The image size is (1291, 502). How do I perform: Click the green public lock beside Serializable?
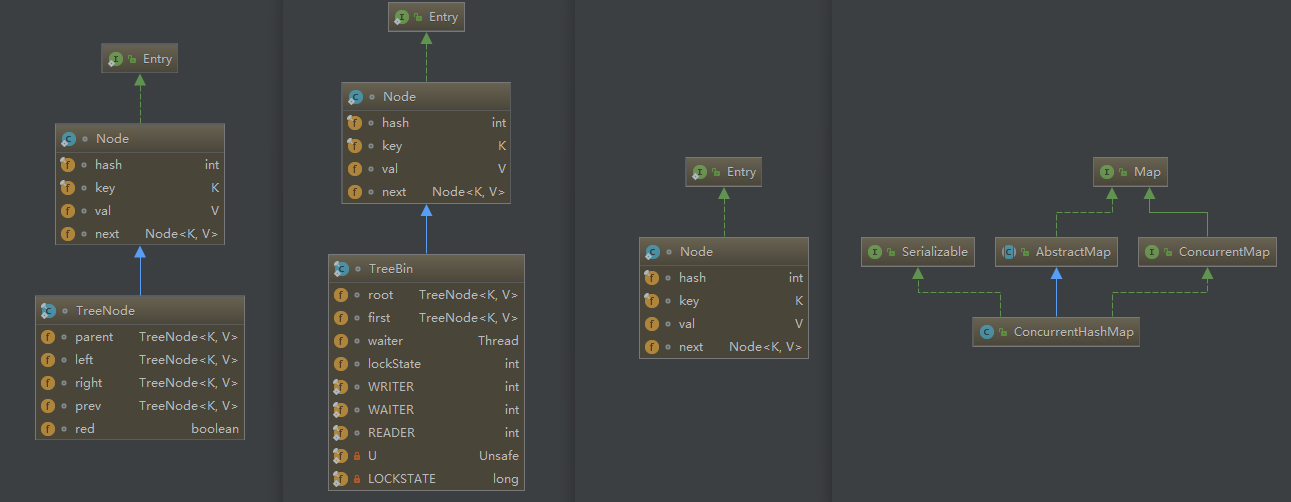pos(891,252)
